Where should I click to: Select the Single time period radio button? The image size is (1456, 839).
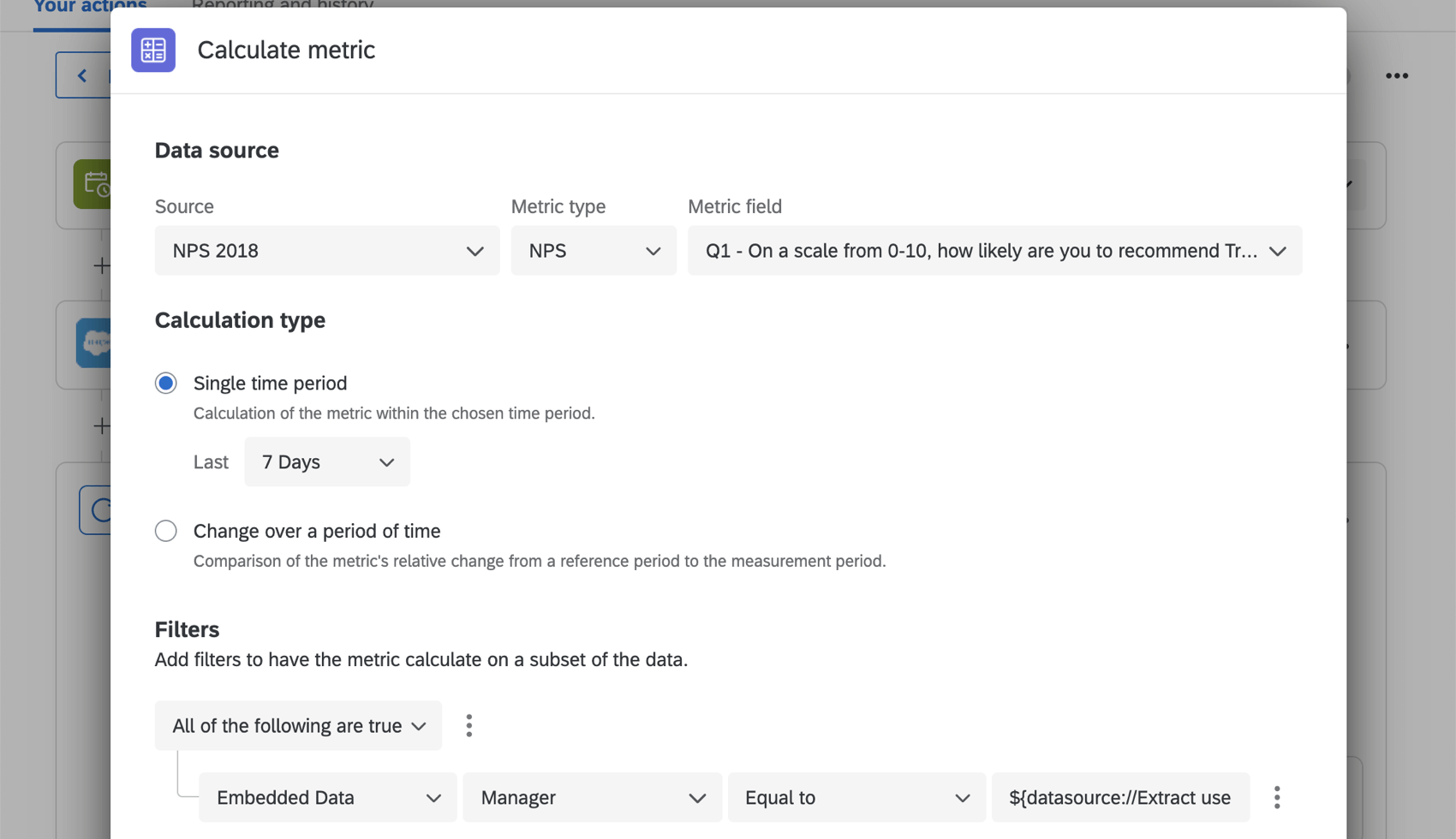coord(165,383)
